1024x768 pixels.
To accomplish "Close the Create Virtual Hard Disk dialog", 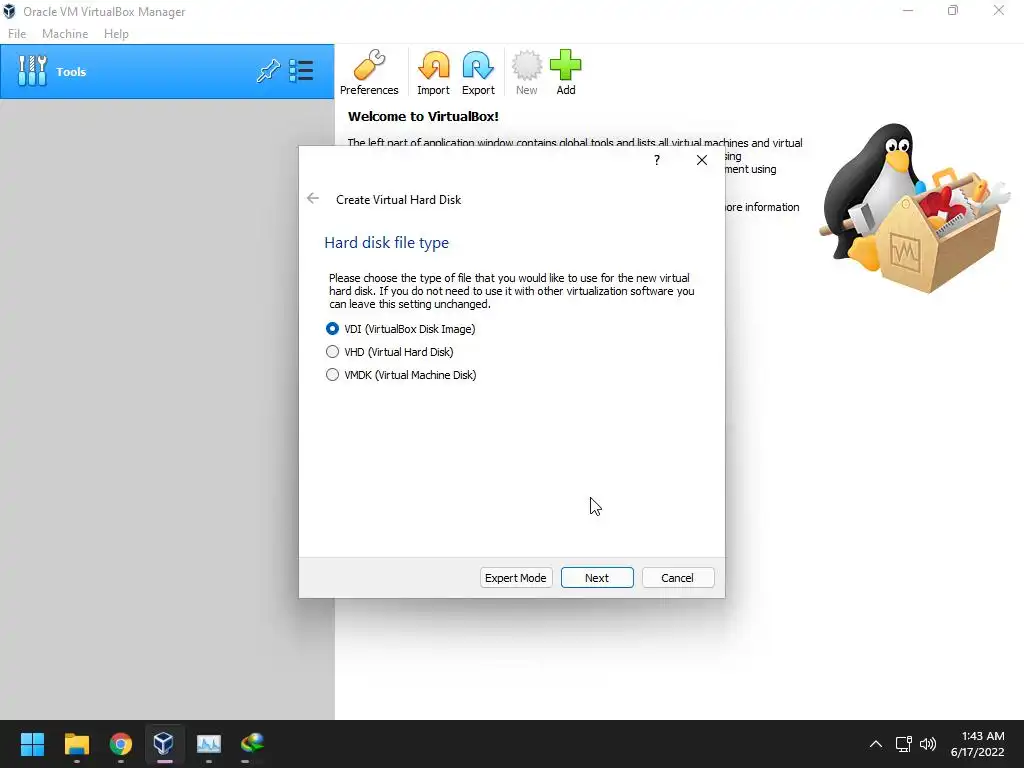I will (x=701, y=160).
